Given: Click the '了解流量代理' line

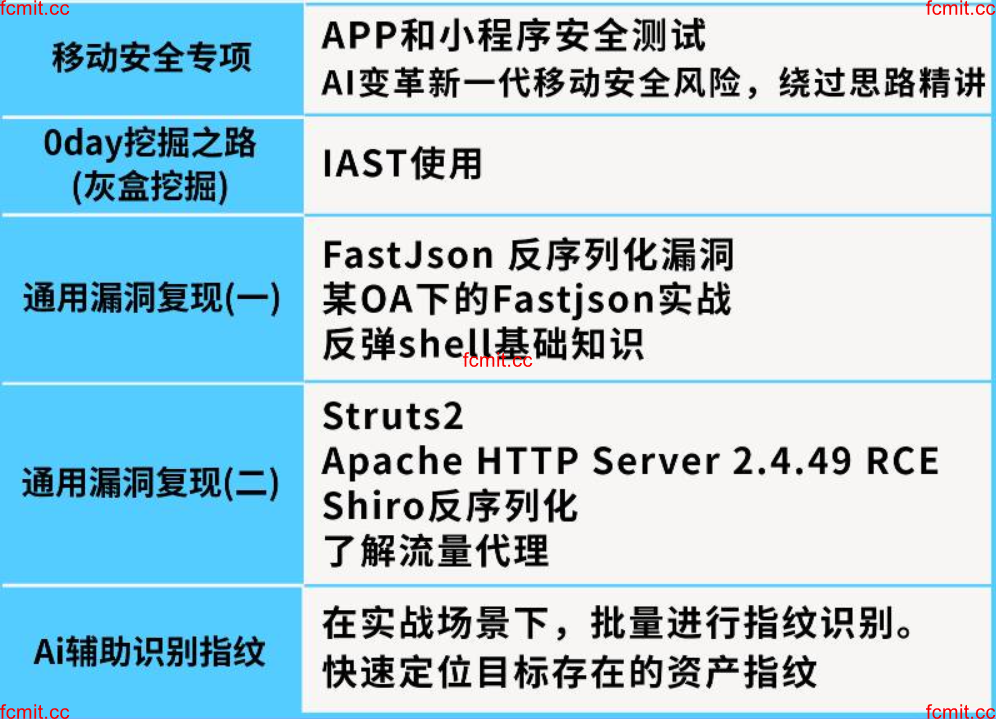Looking at the screenshot, I should tap(436, 551).
